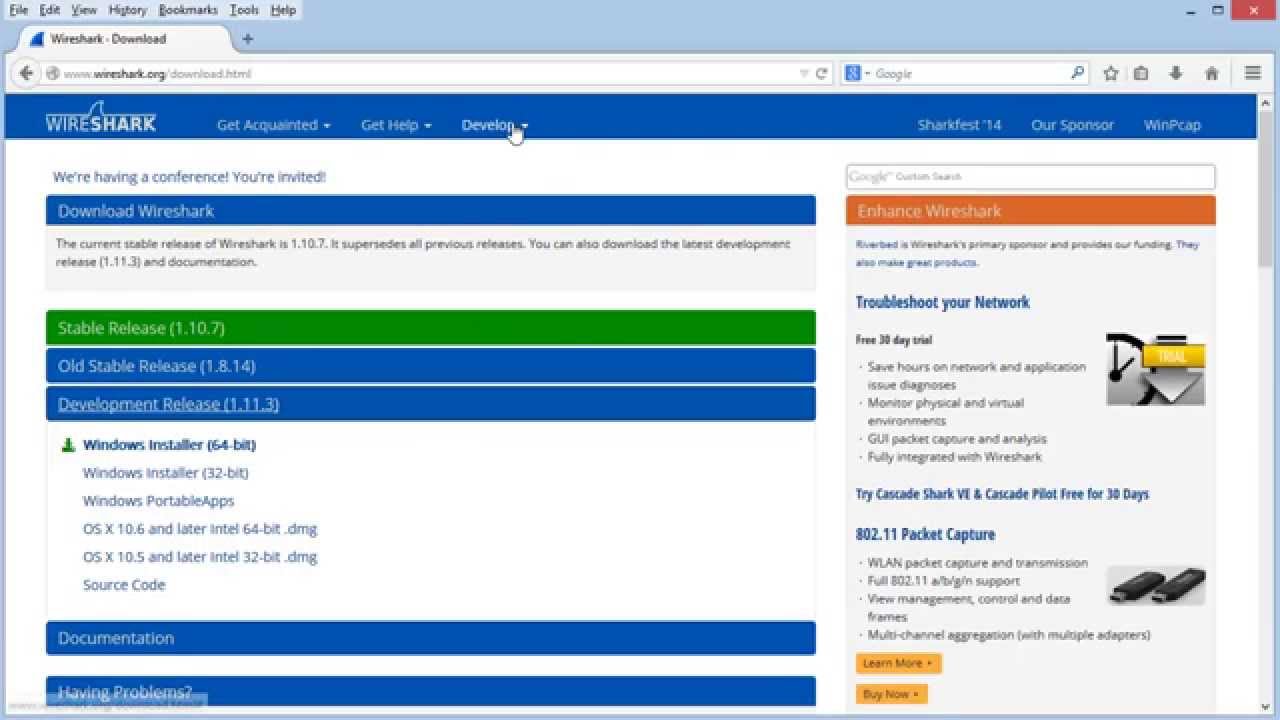The width and height of the screenshot is (1280, 720).
Task: Open the conference invitation link
Action: (189, 177)
